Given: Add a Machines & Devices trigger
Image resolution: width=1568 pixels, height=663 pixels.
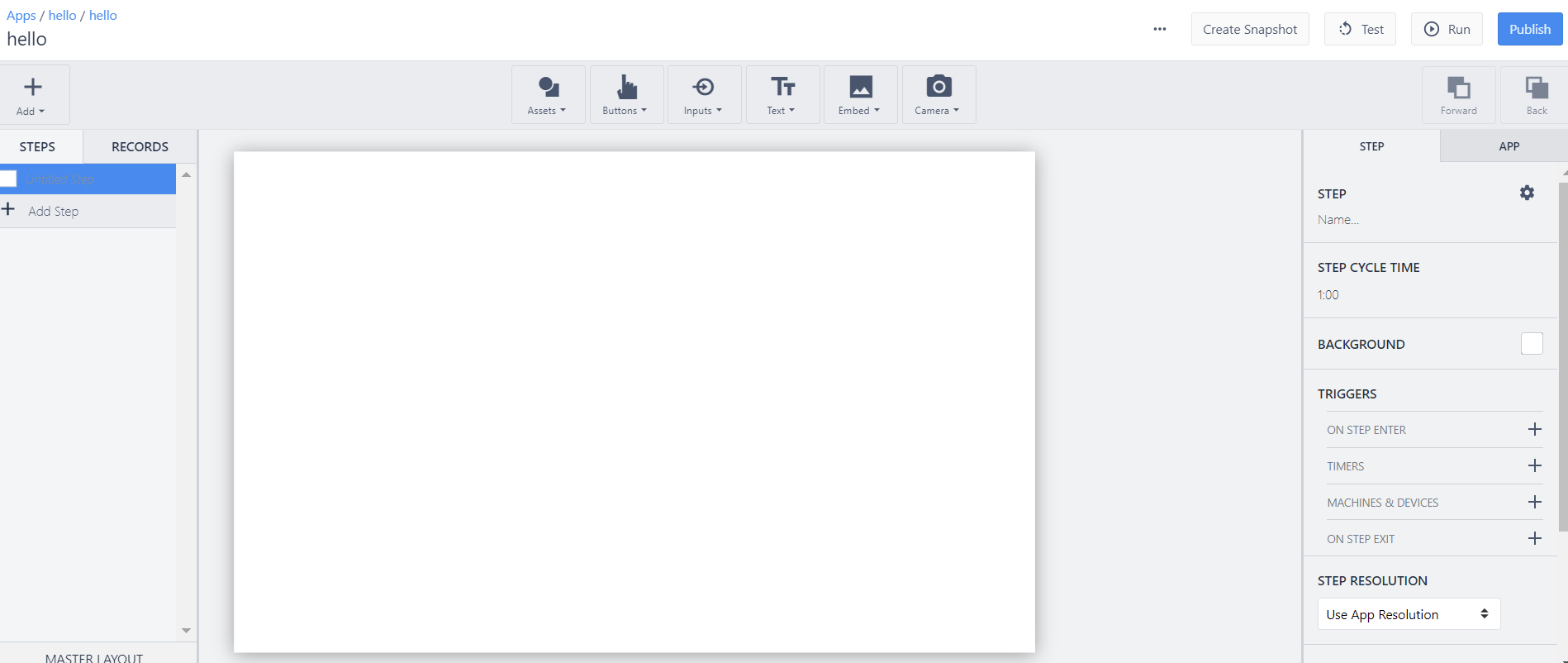Looking at the screenshot, I should tap(1534, 502).
